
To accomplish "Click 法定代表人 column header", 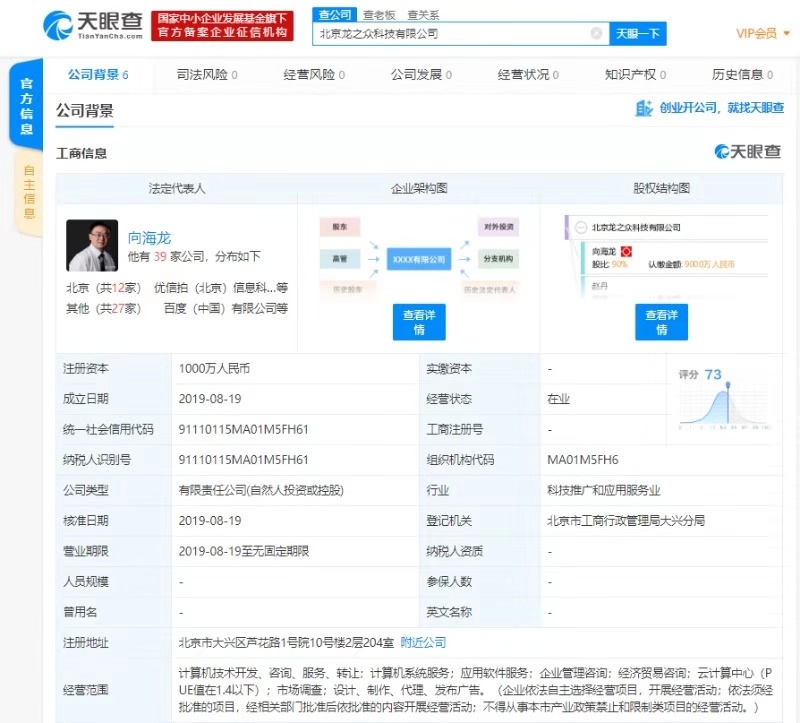I will point(177,188).
